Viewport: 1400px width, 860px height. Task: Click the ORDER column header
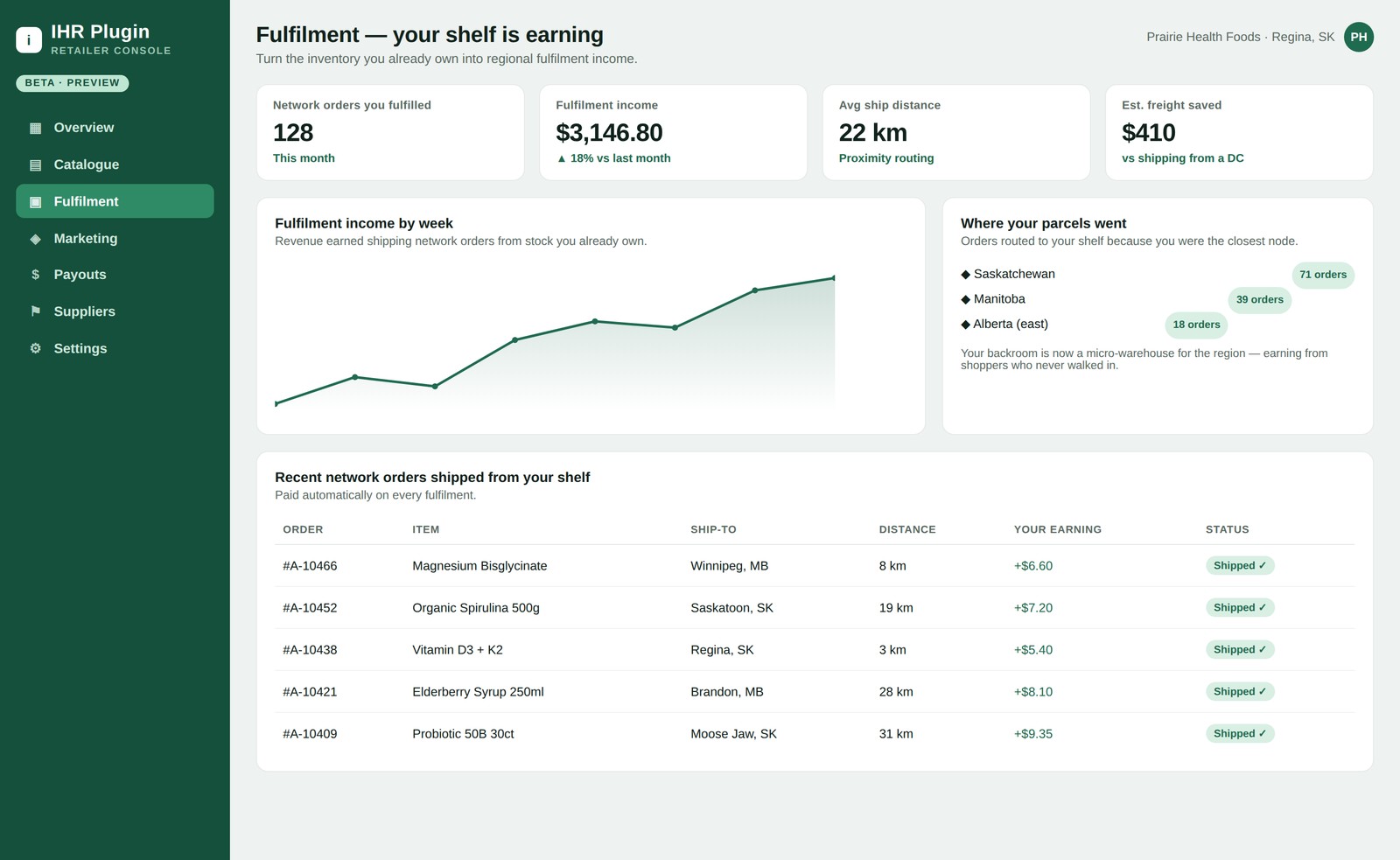(303, 529)
